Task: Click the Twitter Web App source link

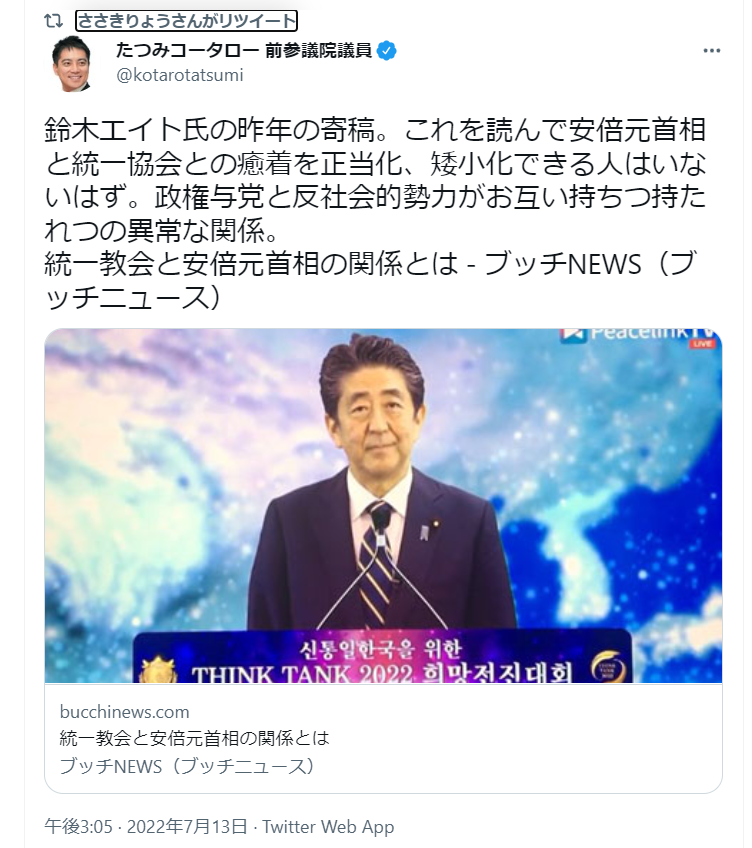Action: 328,826
